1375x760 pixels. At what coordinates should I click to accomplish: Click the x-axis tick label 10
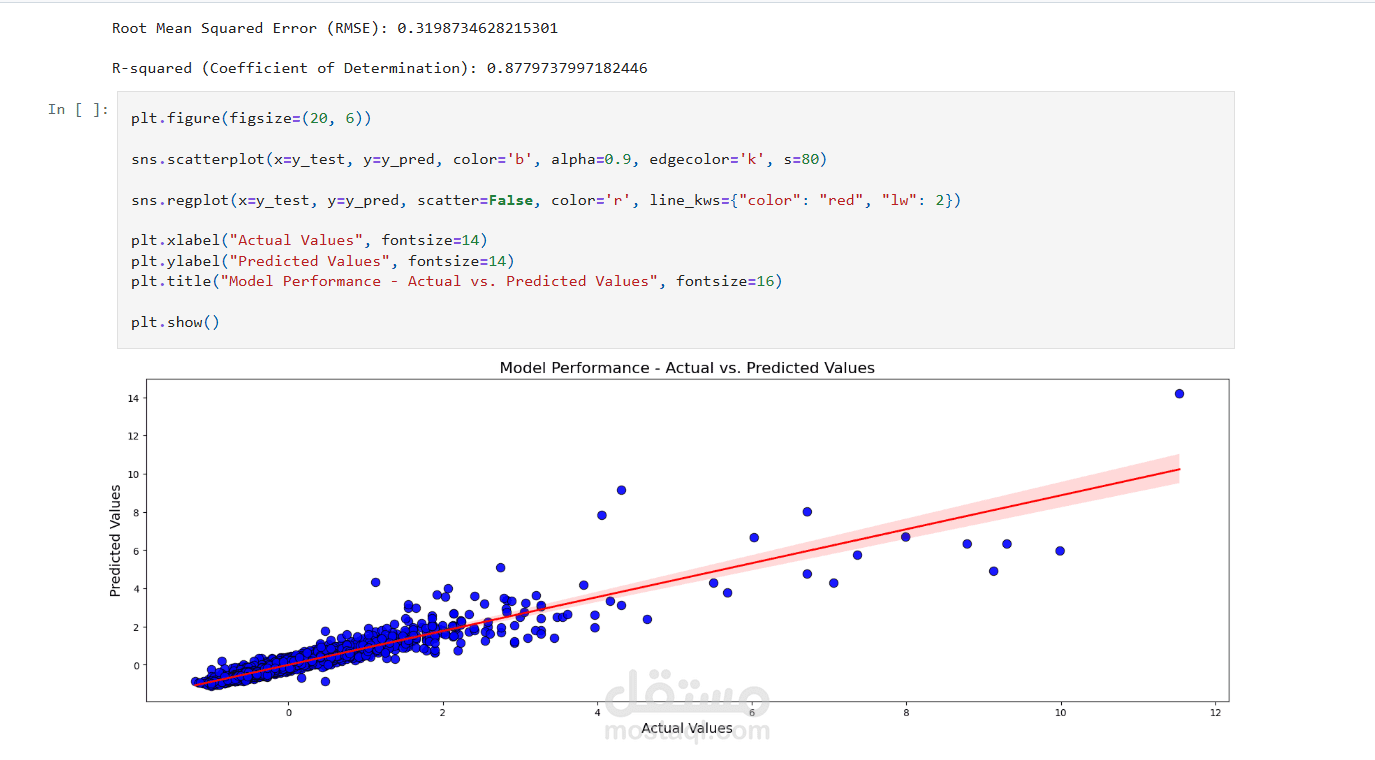pyautogui.click(x=1060, y=712)
